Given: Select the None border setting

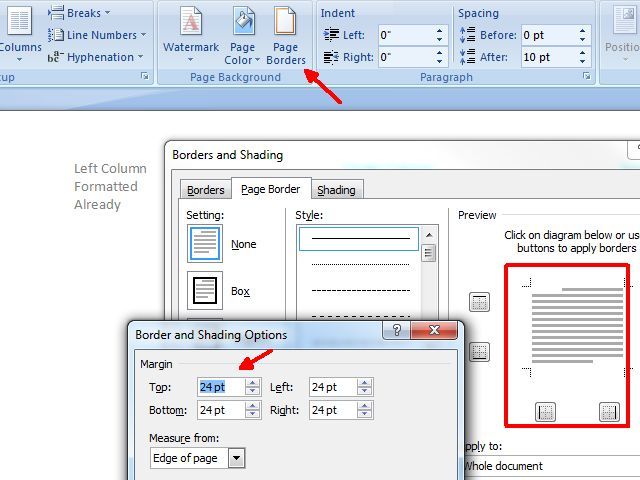Looking at the screenshot, I should [205, 244].
